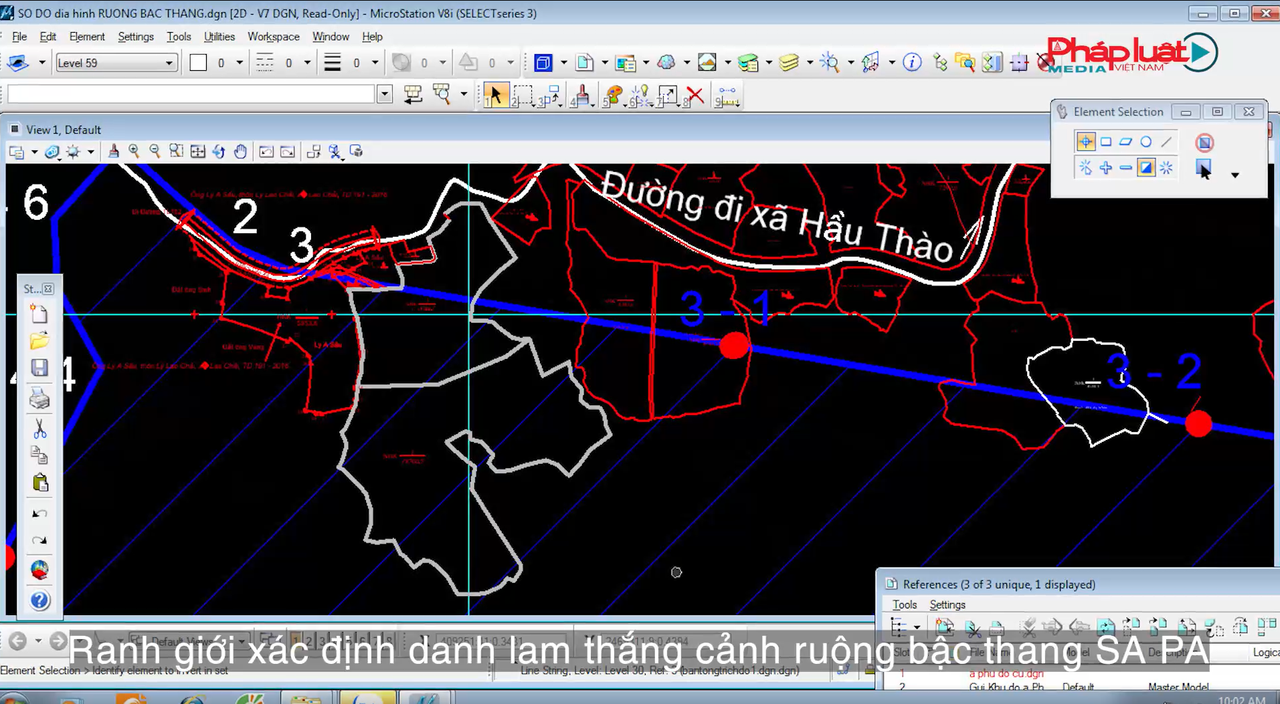Attach a new reference in the References dialog
Viewport: 1280px width, 704px height.
tap(944, 625)
